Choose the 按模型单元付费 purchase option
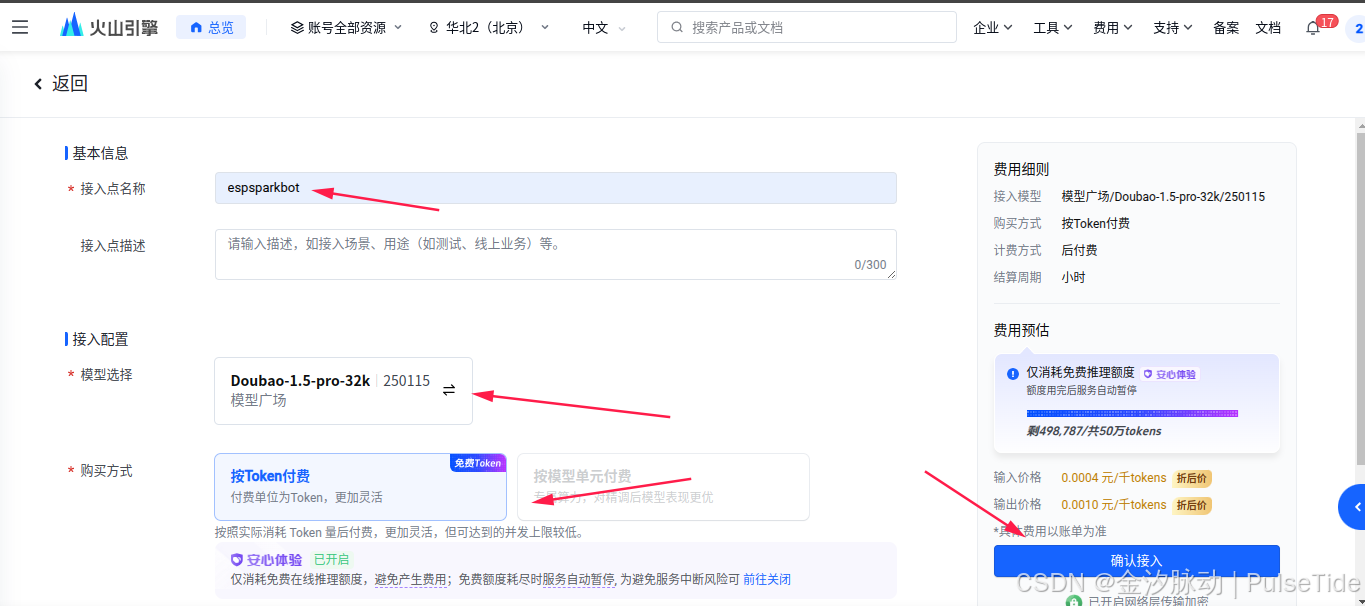1365x606 pixels. [x=663, y=487]
